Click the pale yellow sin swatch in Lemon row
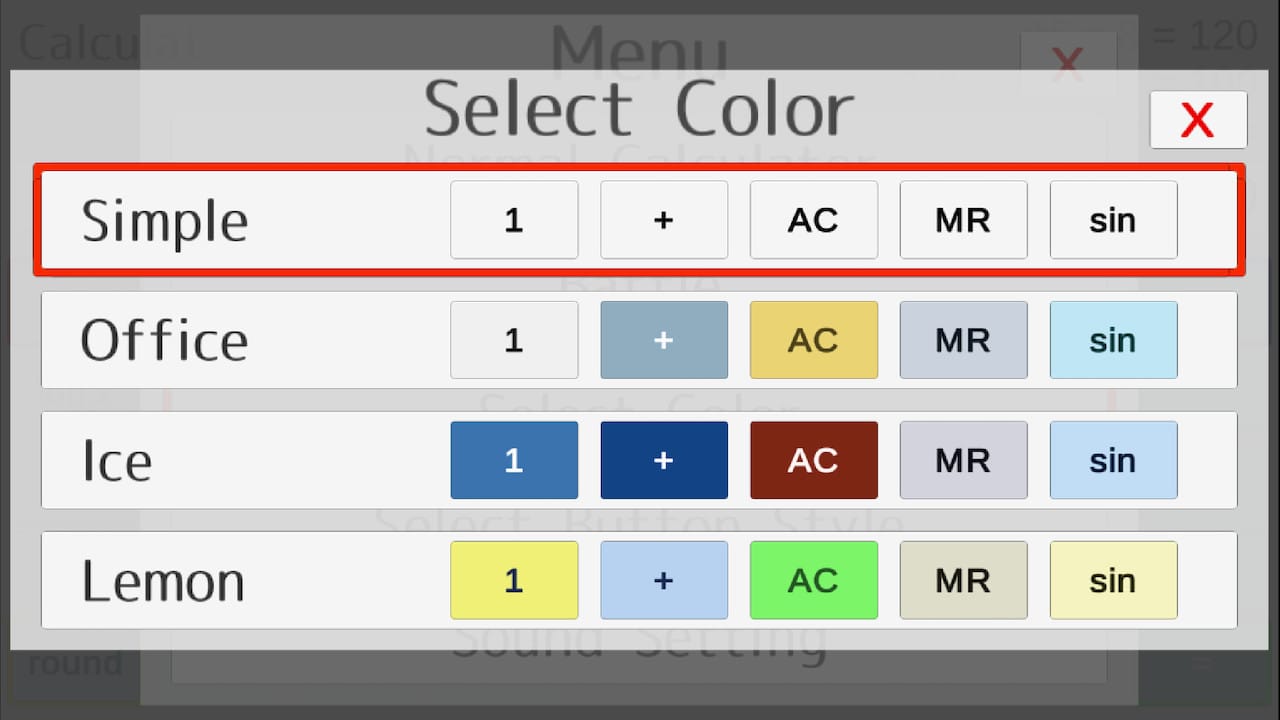The width and height of the screenshot is (1280, 720). (x=1113, y=580)
